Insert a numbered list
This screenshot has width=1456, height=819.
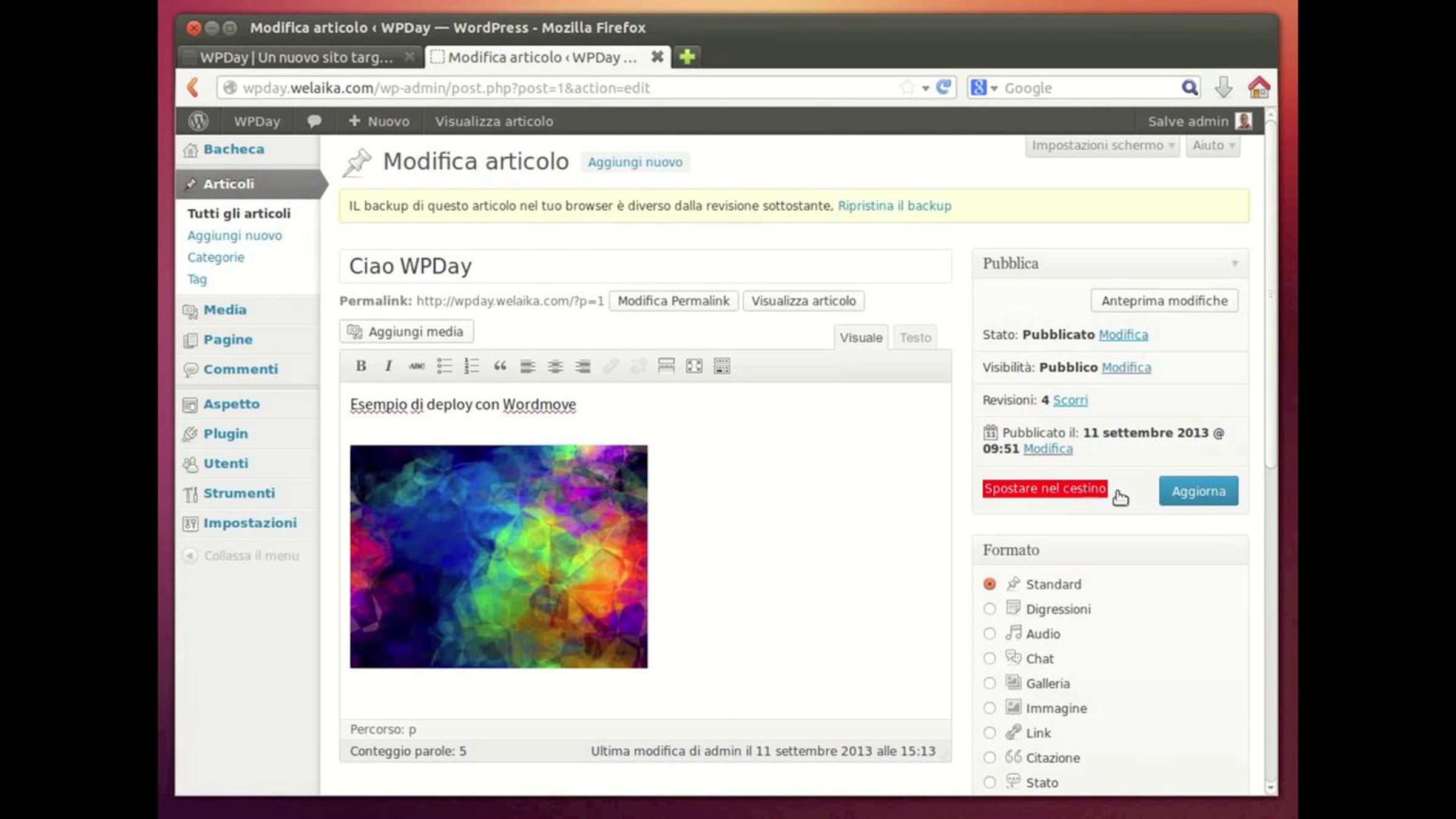(471, 366)
